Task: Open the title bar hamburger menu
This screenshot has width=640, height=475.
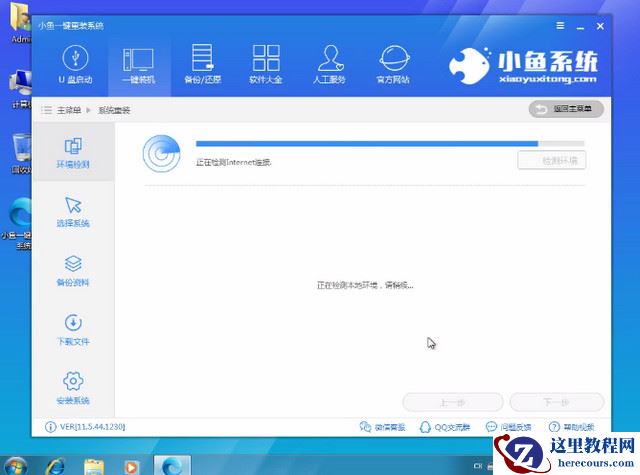Action: 560,26
